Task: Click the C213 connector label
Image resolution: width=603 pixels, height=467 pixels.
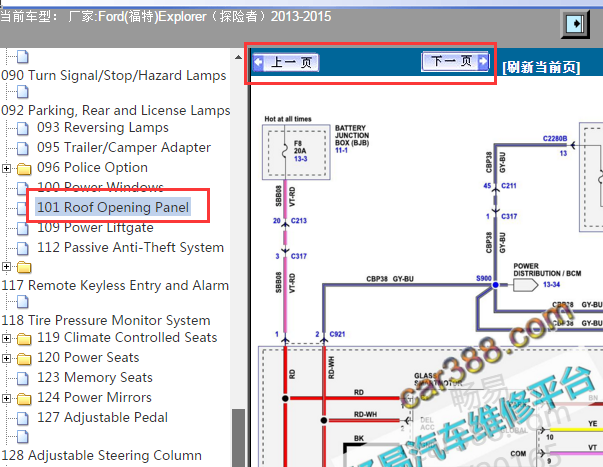Action: 299,221
